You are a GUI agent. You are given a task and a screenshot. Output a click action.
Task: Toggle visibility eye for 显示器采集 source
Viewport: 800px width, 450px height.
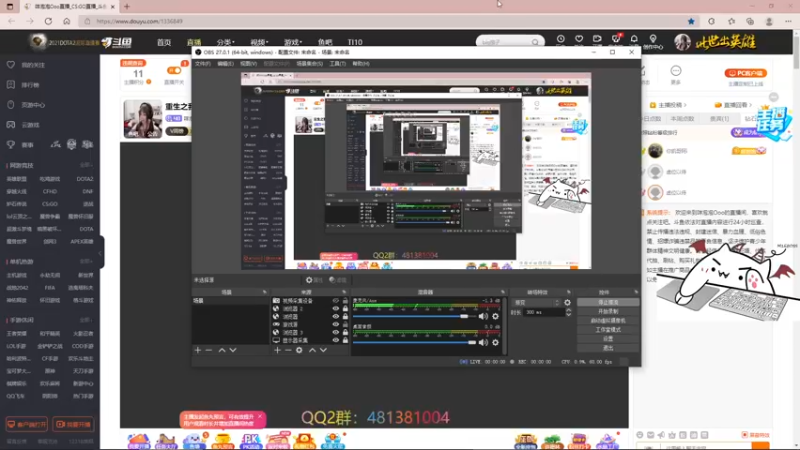[335, 340]
